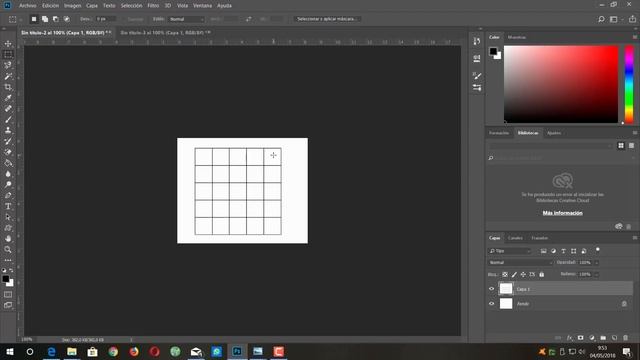Toggle lock image pixels brush icon
Image resolution: width=640 pixels, height=360 pixels.
[514, 274]
